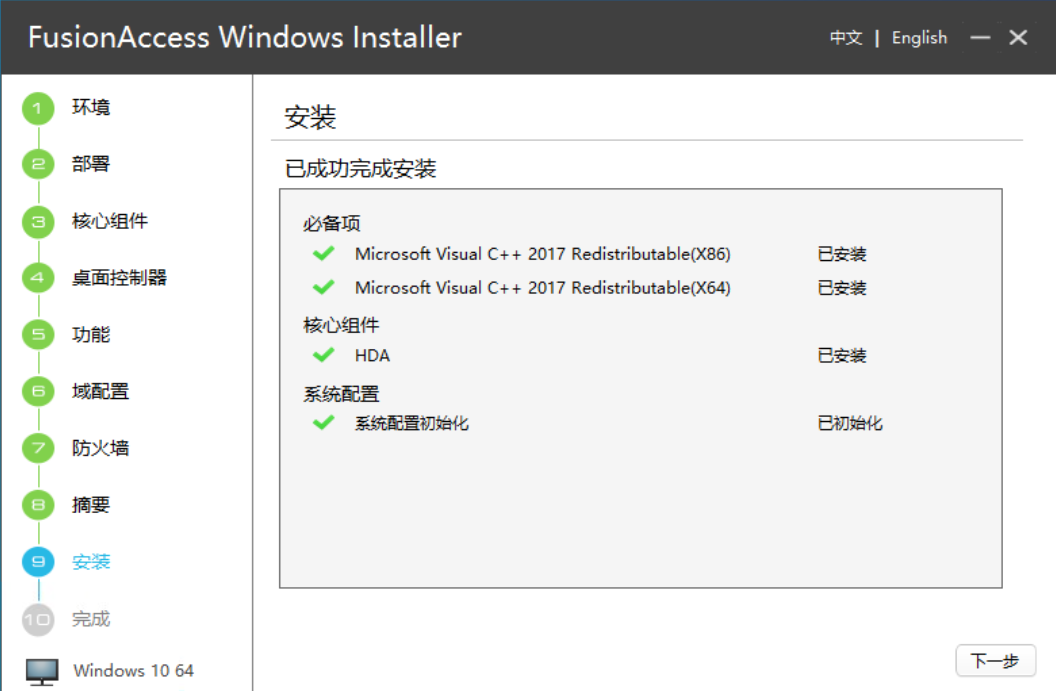Select step 4 桌面控制器 circle icon
The height and width of the screenshot is (691, 1056).
[38, 278]
